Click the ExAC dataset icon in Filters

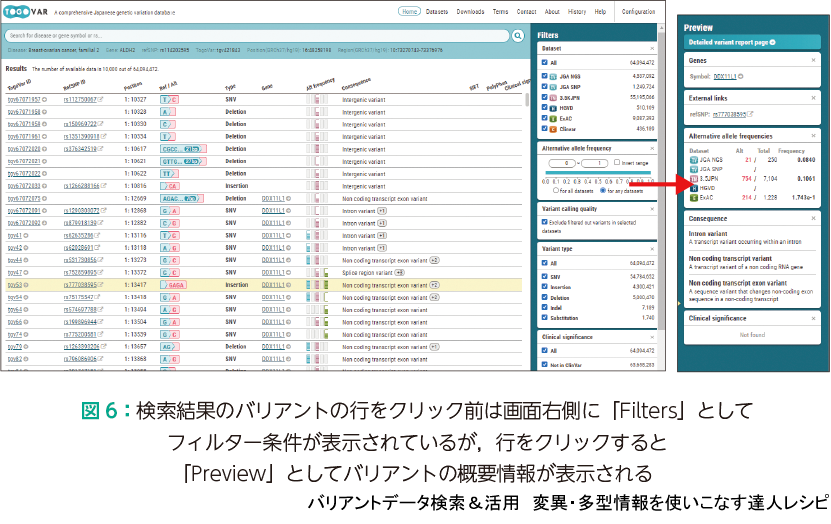[556, 118]
